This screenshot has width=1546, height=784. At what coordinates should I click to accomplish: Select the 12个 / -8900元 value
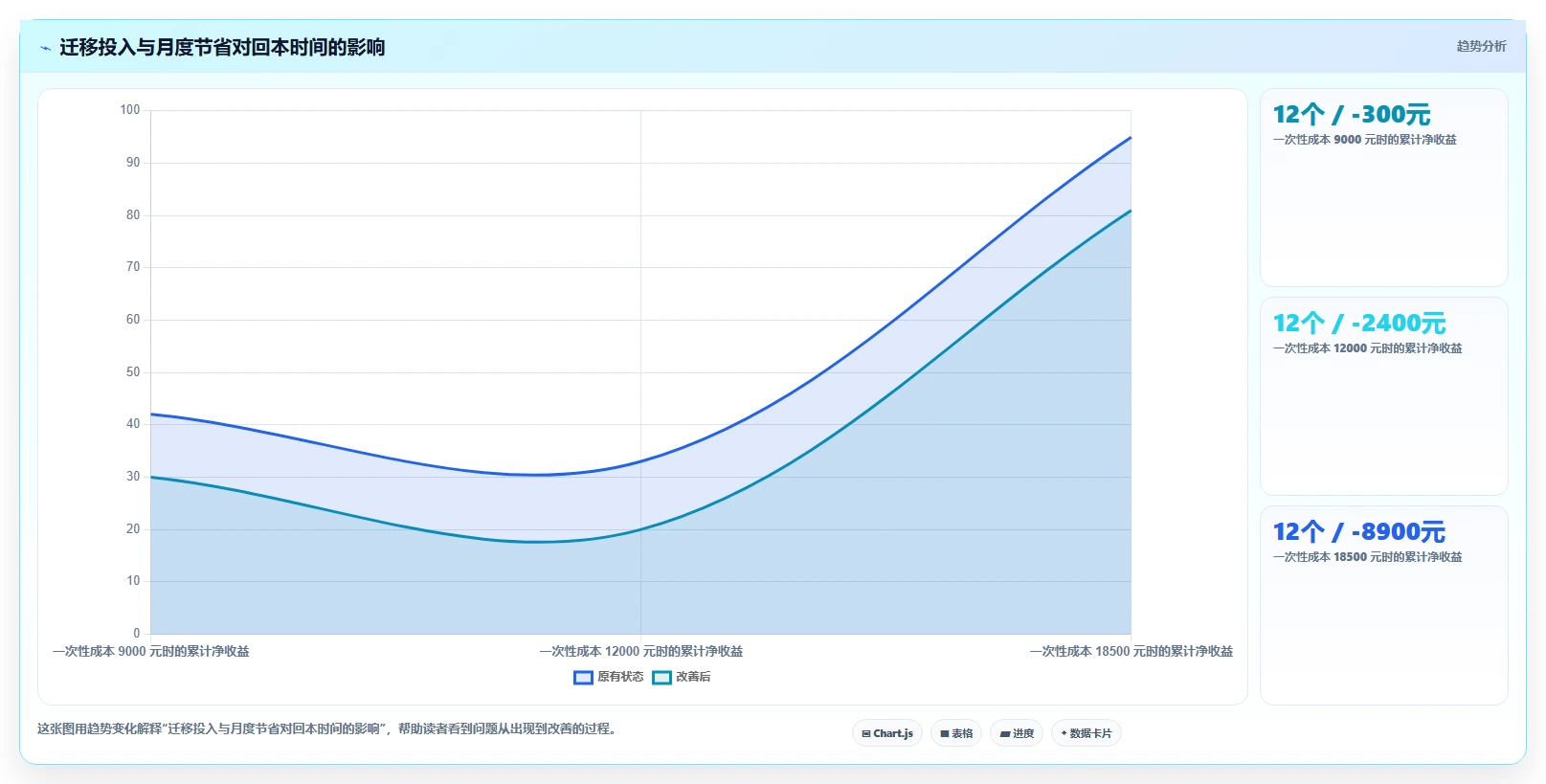pyautogui.click(x=1359, y=532)
